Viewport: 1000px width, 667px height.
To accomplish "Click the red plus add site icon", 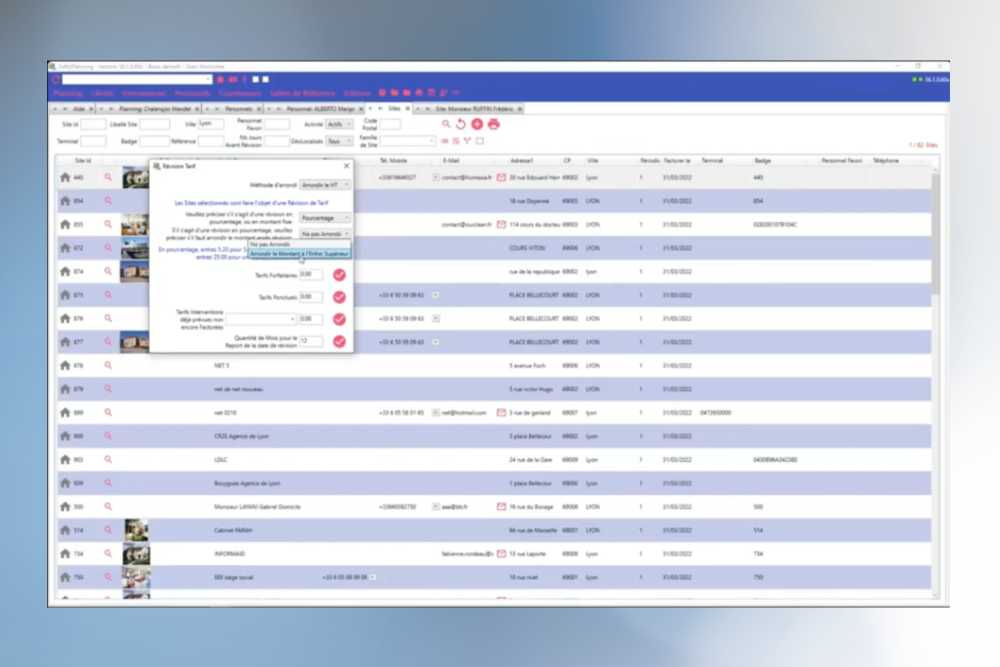I will click(x=477, y=124).
